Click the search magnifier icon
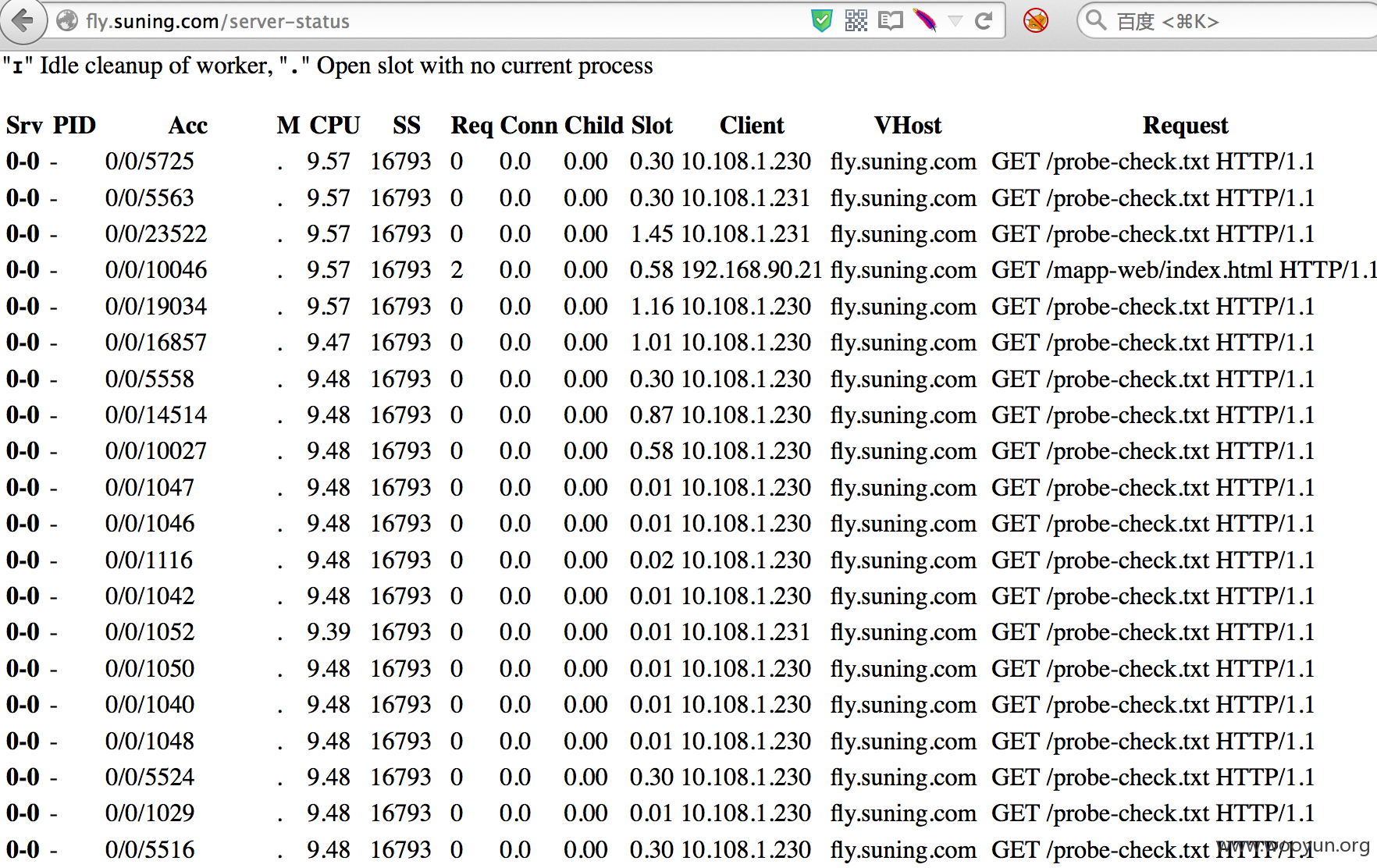The image size is (1377, 868). coord(1097,20)
